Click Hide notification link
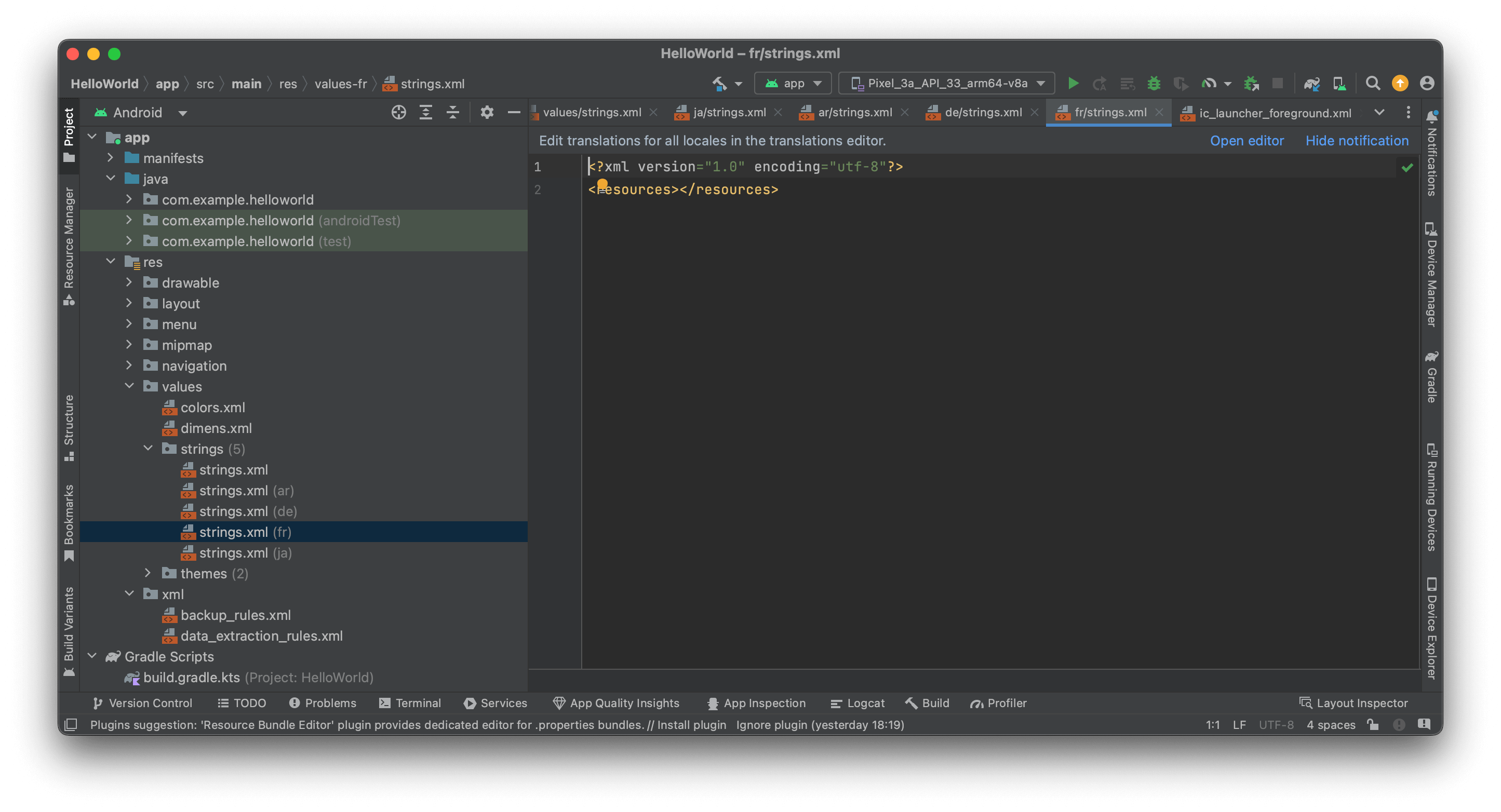The width and height of the screenshot is (1501, 812). 1357,140
